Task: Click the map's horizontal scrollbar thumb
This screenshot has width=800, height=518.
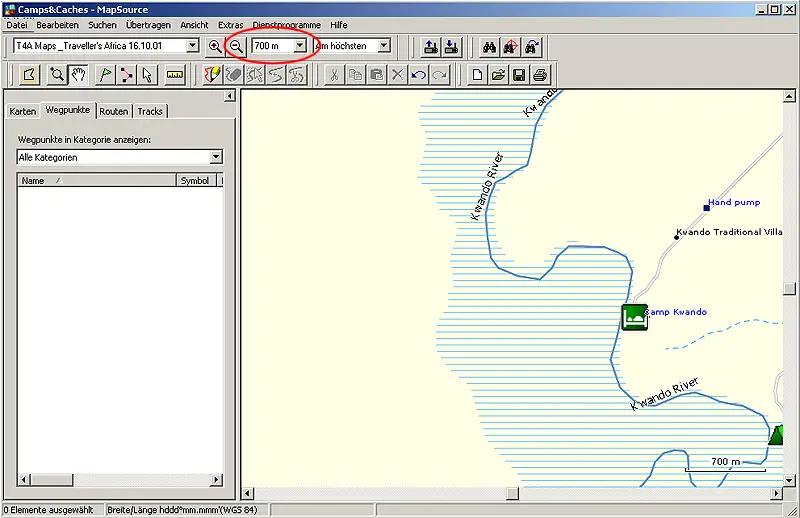Action: coord(513,493)
